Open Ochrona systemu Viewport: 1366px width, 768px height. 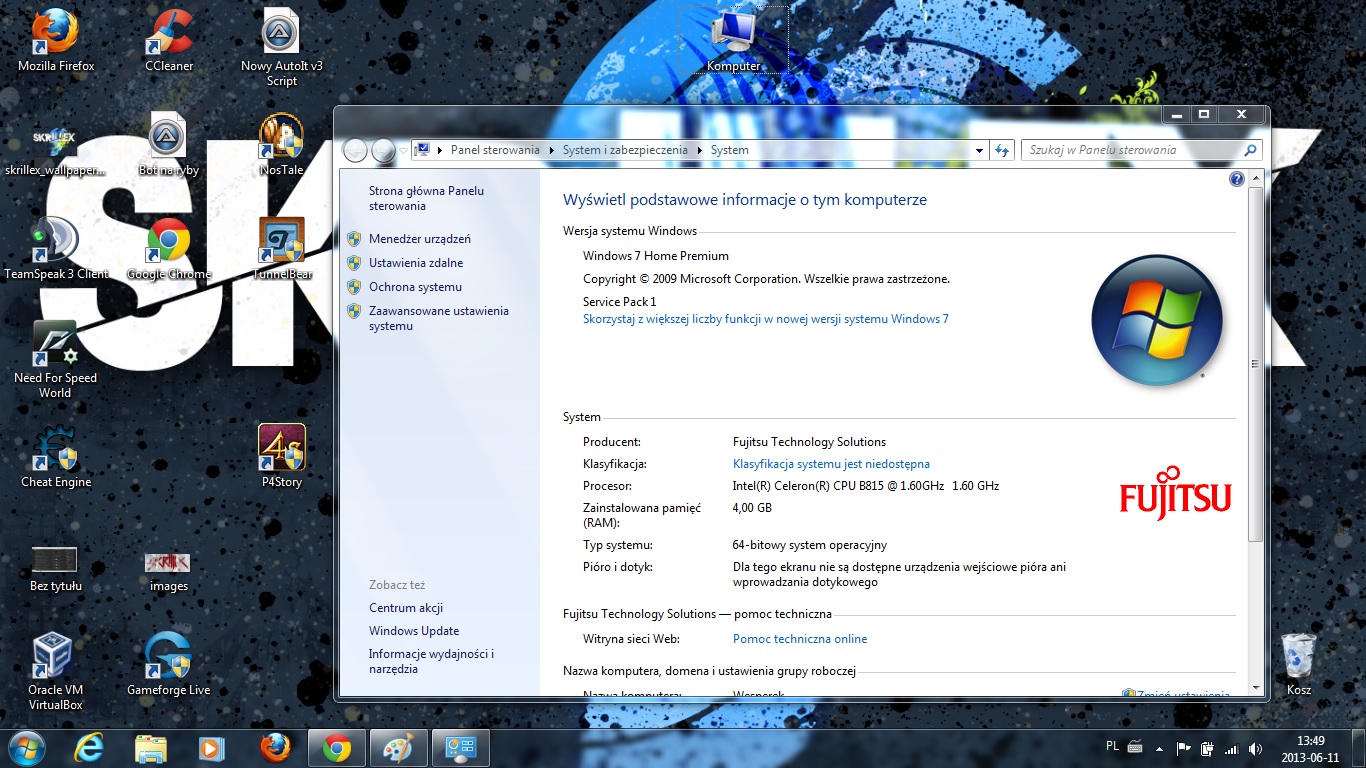tap(415, 287)
